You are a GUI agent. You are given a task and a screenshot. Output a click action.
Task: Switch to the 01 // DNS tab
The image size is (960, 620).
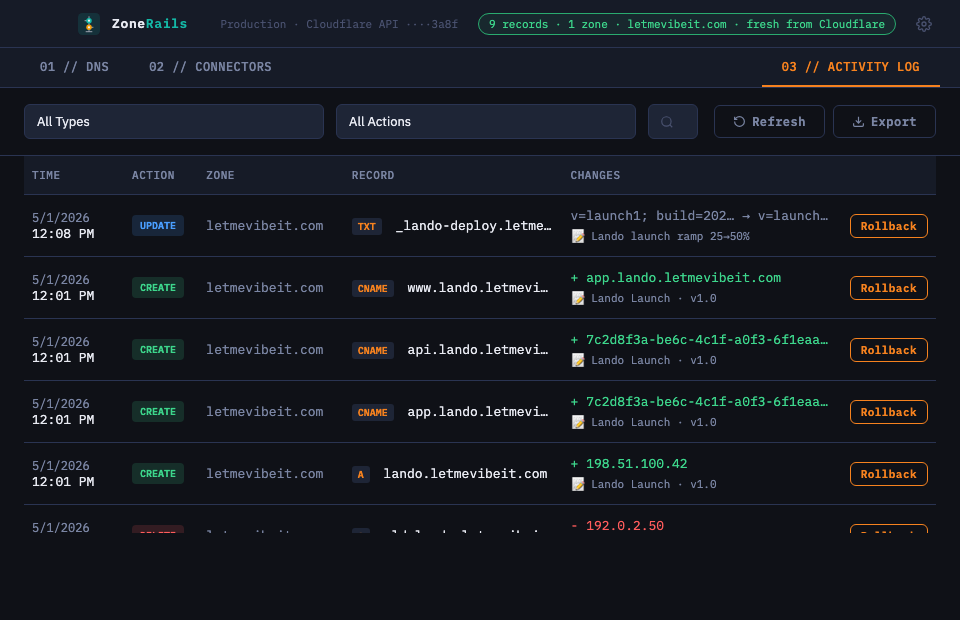coord(74,67)
